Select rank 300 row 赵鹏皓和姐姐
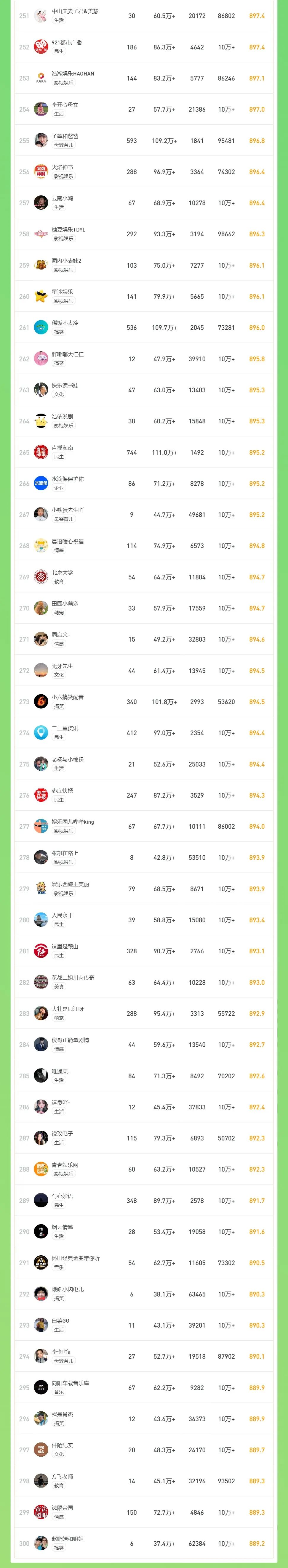 coord(144,1543)
